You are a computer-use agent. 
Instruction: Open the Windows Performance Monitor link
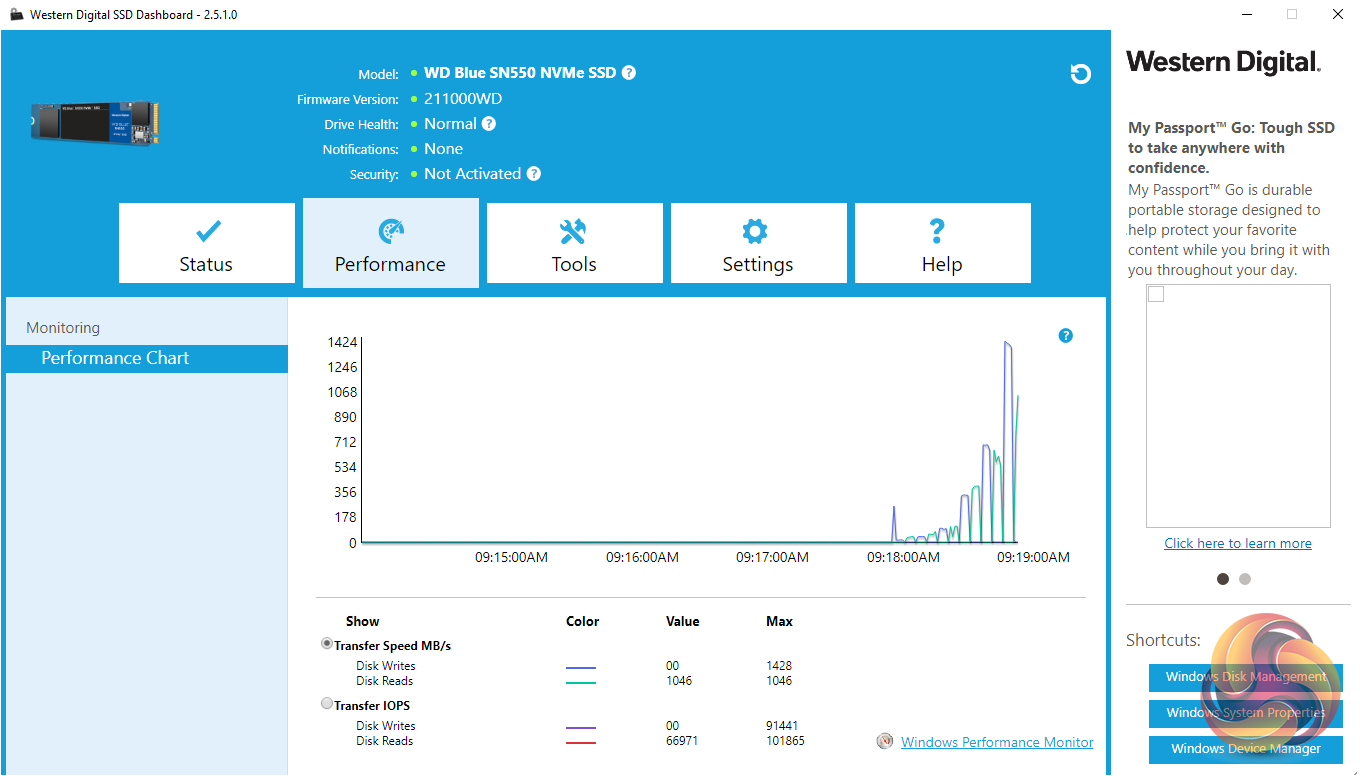pyautogui.click(x=996, y=742)
